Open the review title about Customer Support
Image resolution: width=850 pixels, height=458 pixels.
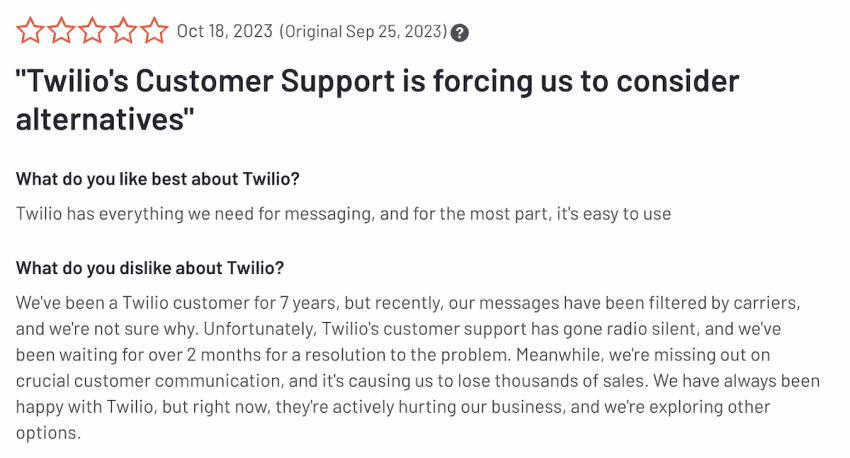pos(377,100)
